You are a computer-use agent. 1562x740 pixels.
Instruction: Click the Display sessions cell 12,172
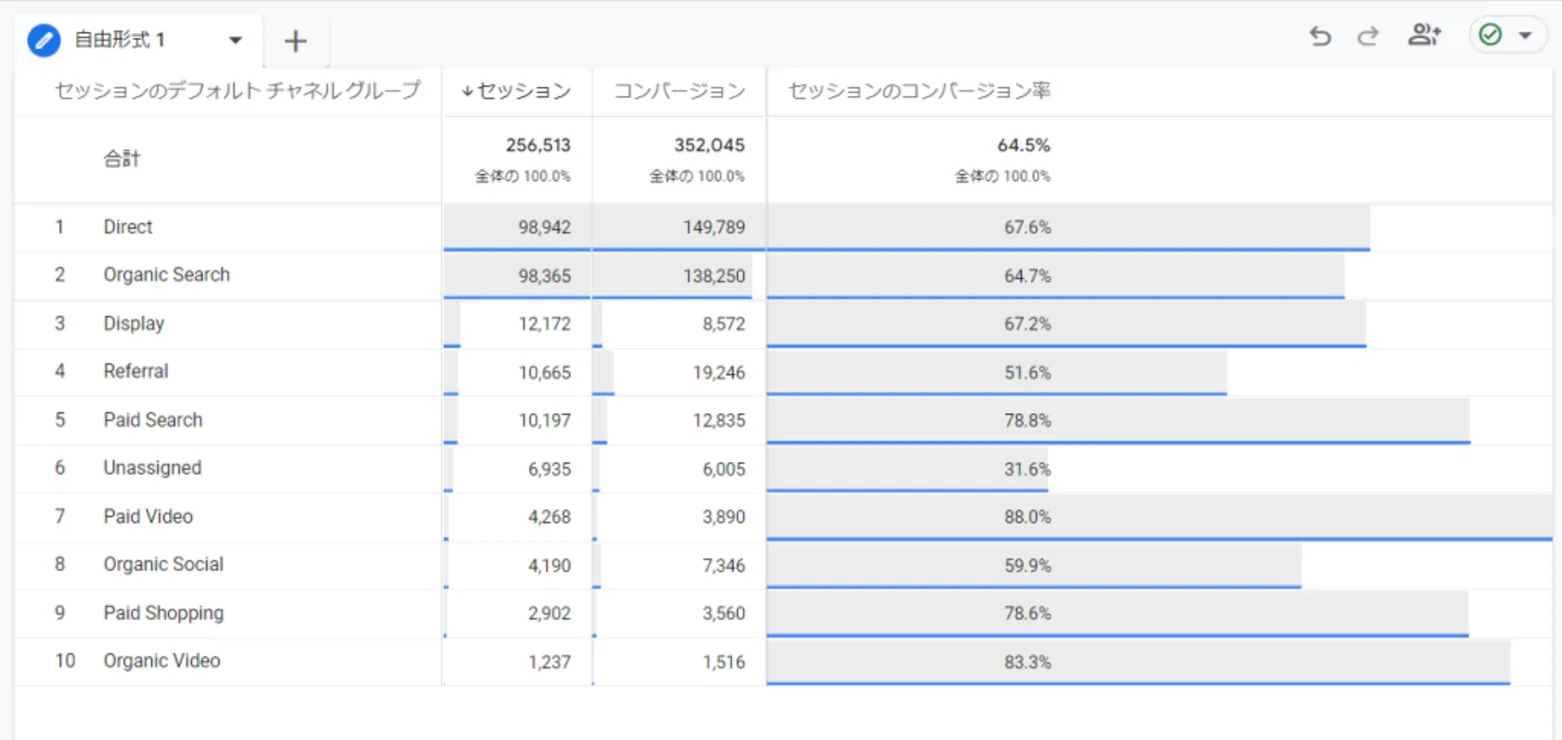545,324
